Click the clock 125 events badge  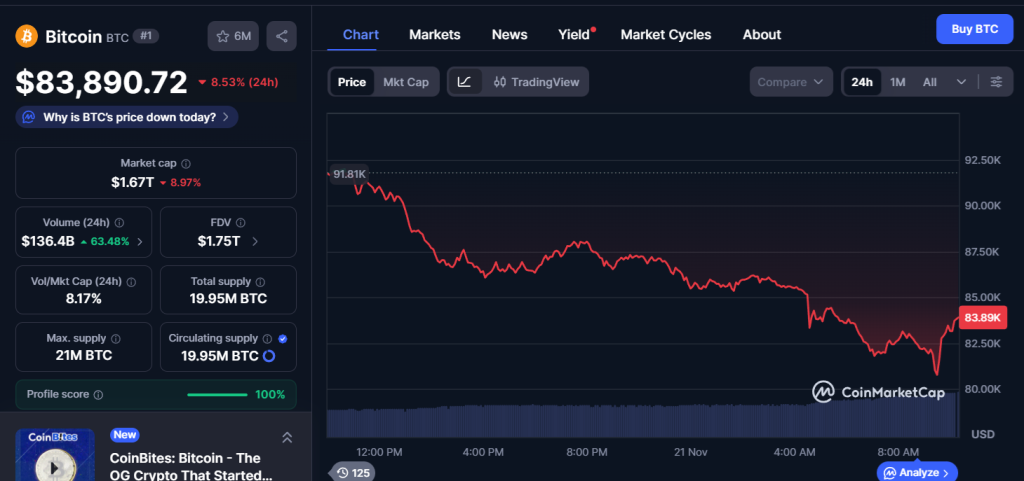pos(352,473)
